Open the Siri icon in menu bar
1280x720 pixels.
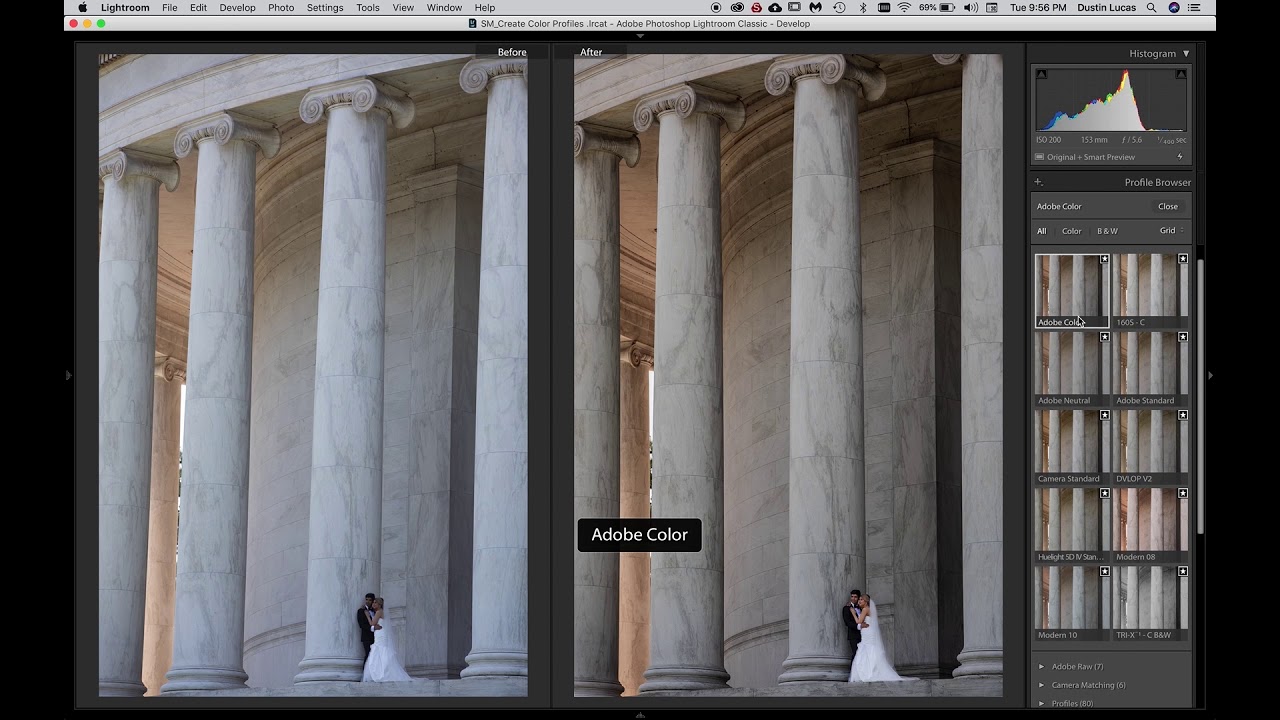point(1174,8)
